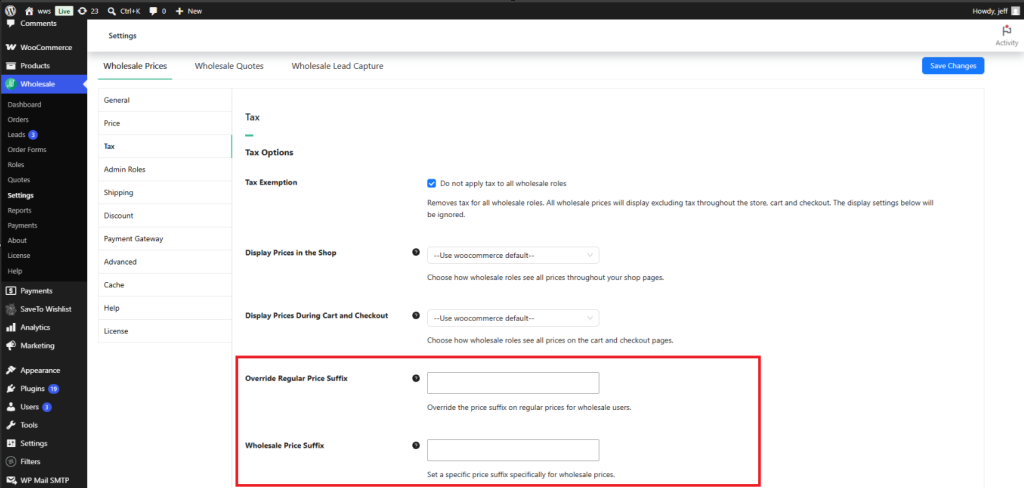Click the Override Regular Price Suffix input
The height and width of the screenshot is (488, 1024).
[x=513, y=383]
